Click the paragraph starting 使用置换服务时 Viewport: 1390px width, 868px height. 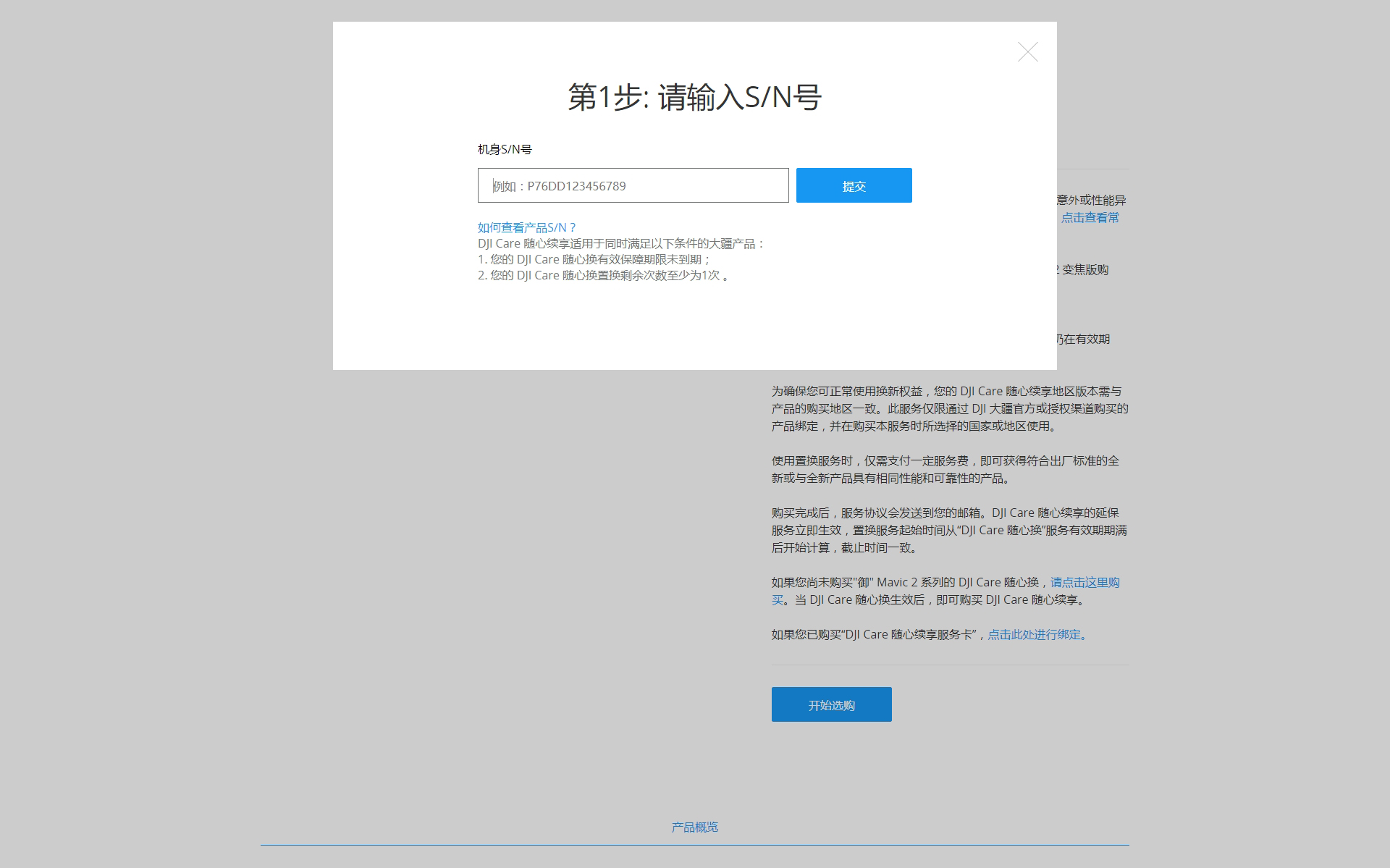point(945,469)
